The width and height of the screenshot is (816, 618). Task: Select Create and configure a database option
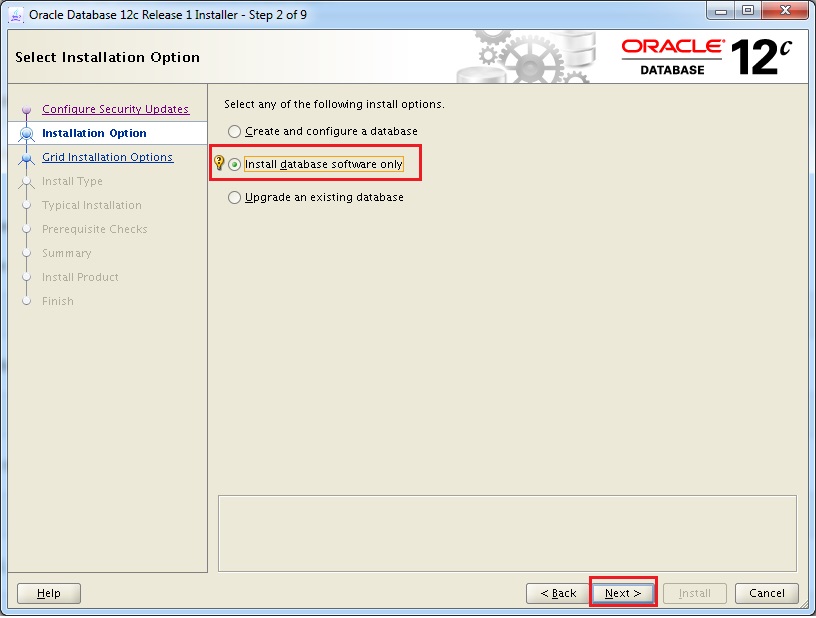pos(235,132)
